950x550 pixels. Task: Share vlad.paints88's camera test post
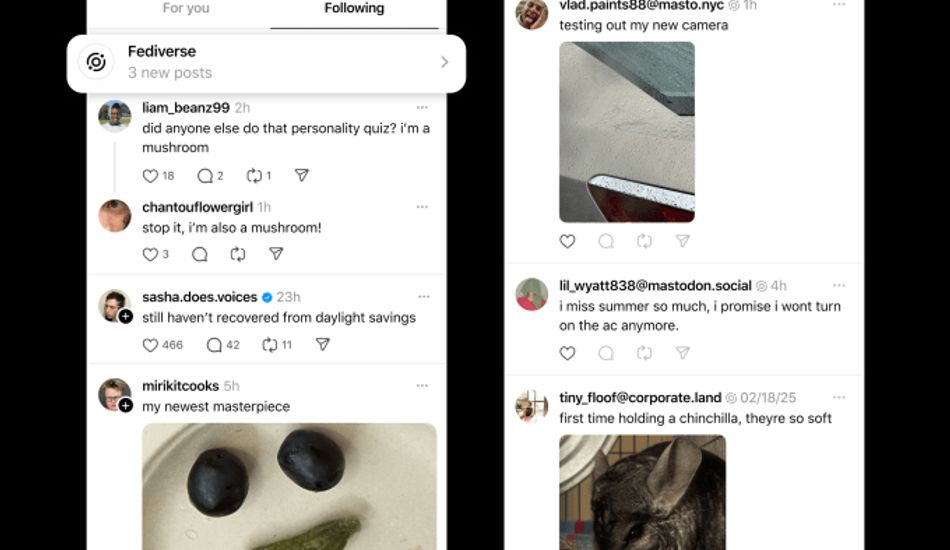[x=682, y=241]
